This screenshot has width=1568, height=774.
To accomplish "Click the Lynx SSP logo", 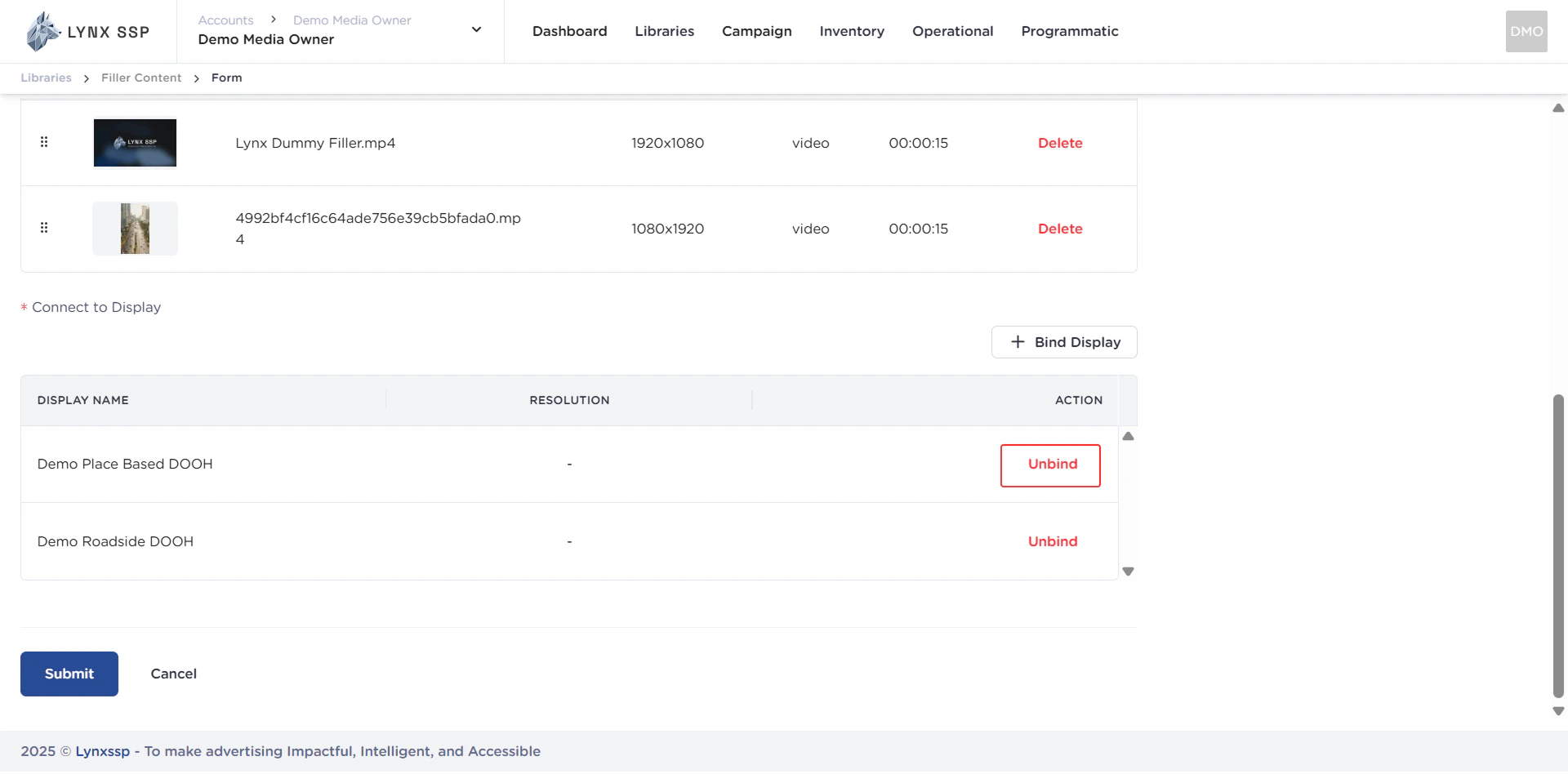I will 85,31.
